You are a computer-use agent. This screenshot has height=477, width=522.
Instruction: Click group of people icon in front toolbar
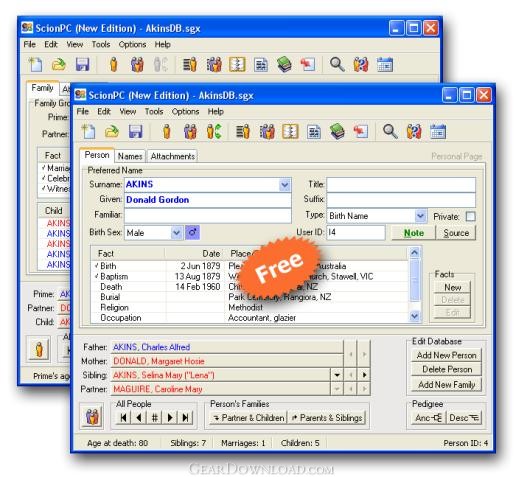click(267, 132)
